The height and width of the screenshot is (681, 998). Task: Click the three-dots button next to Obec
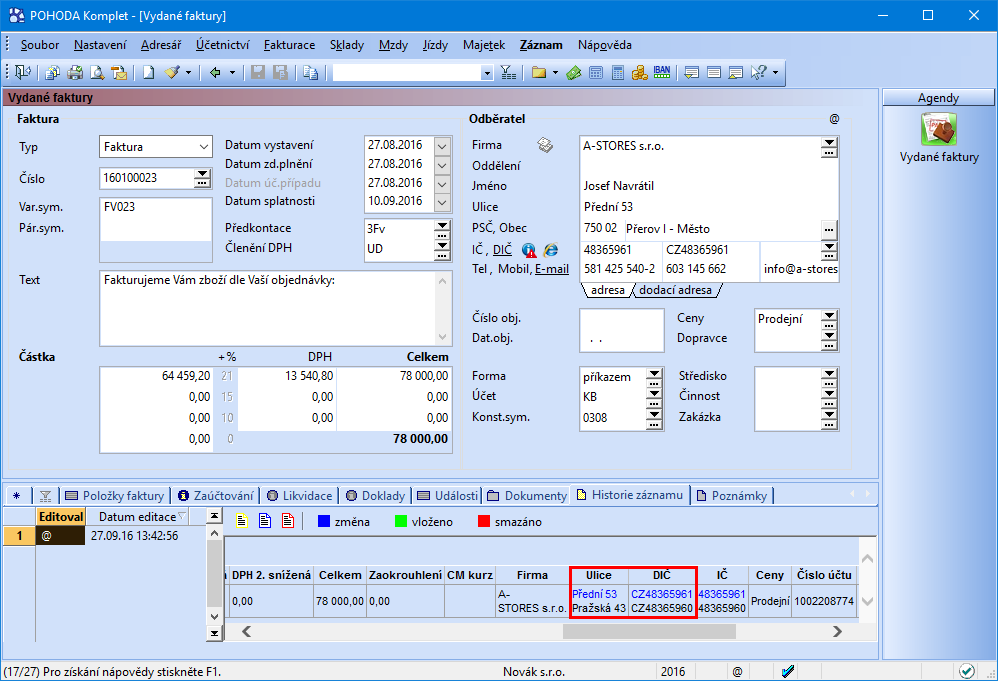pos(829,229)
